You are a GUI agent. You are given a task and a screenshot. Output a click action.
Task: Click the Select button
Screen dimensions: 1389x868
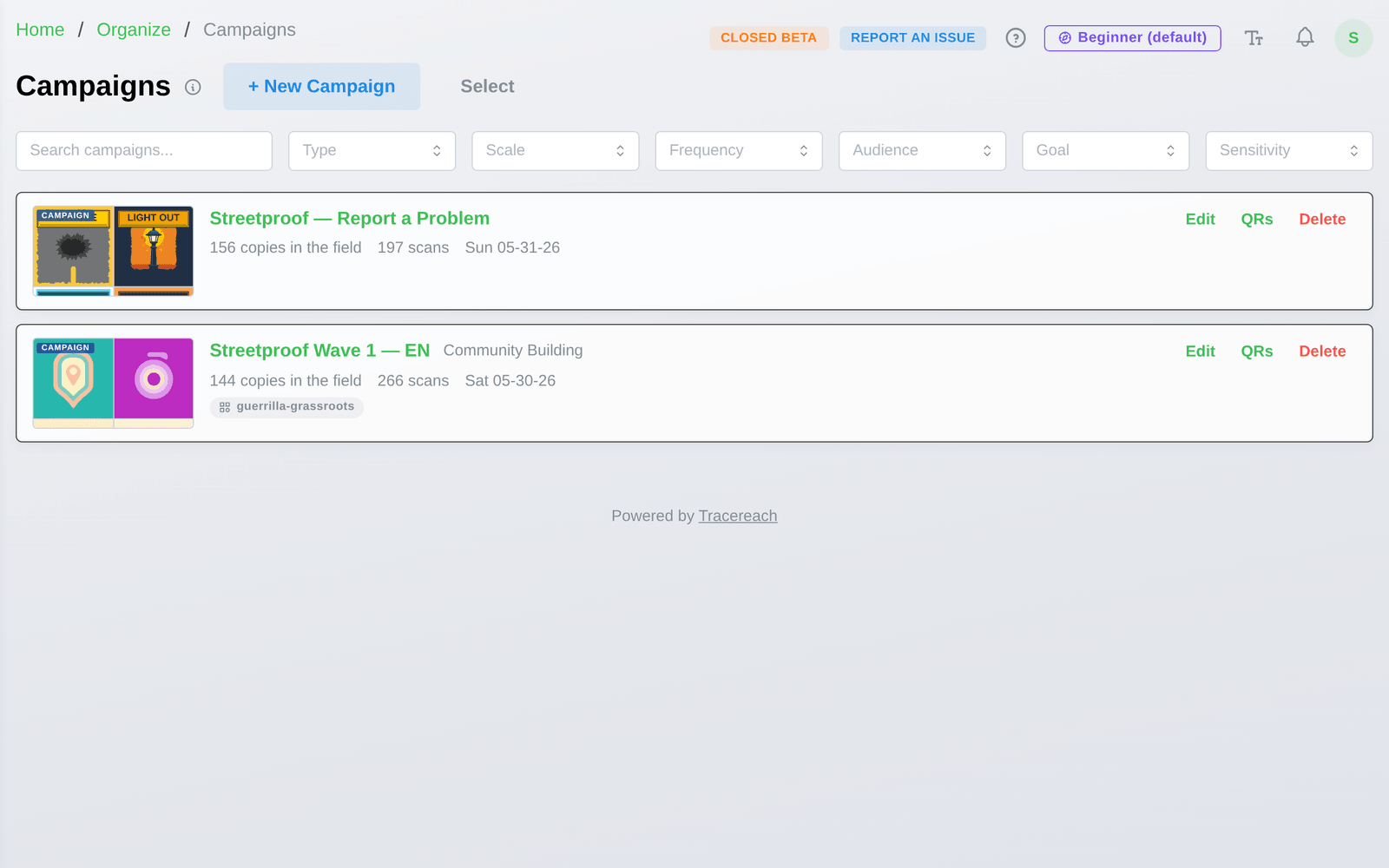pos(487,86)
